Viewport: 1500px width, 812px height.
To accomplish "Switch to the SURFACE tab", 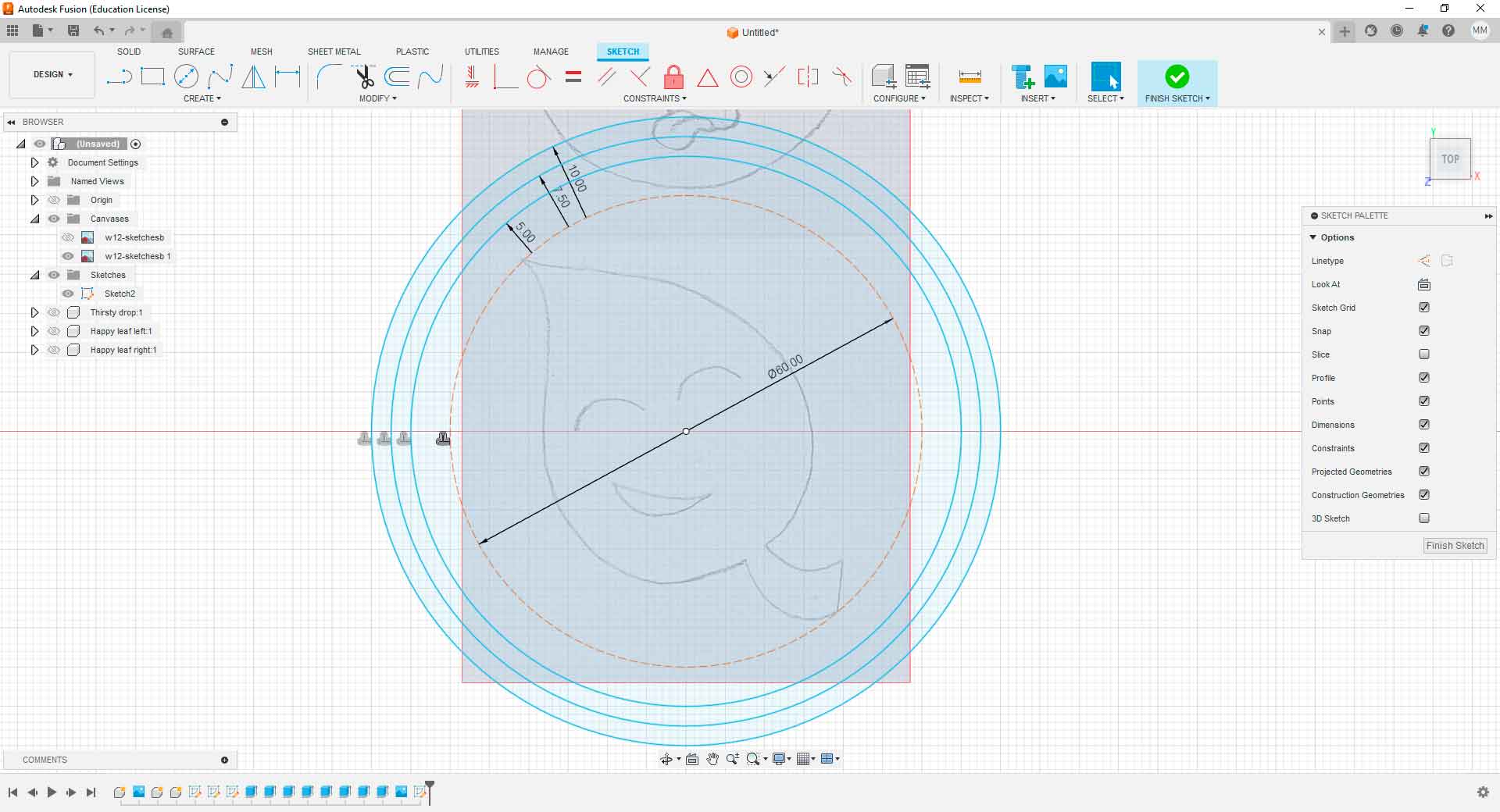I will point(196,52).
